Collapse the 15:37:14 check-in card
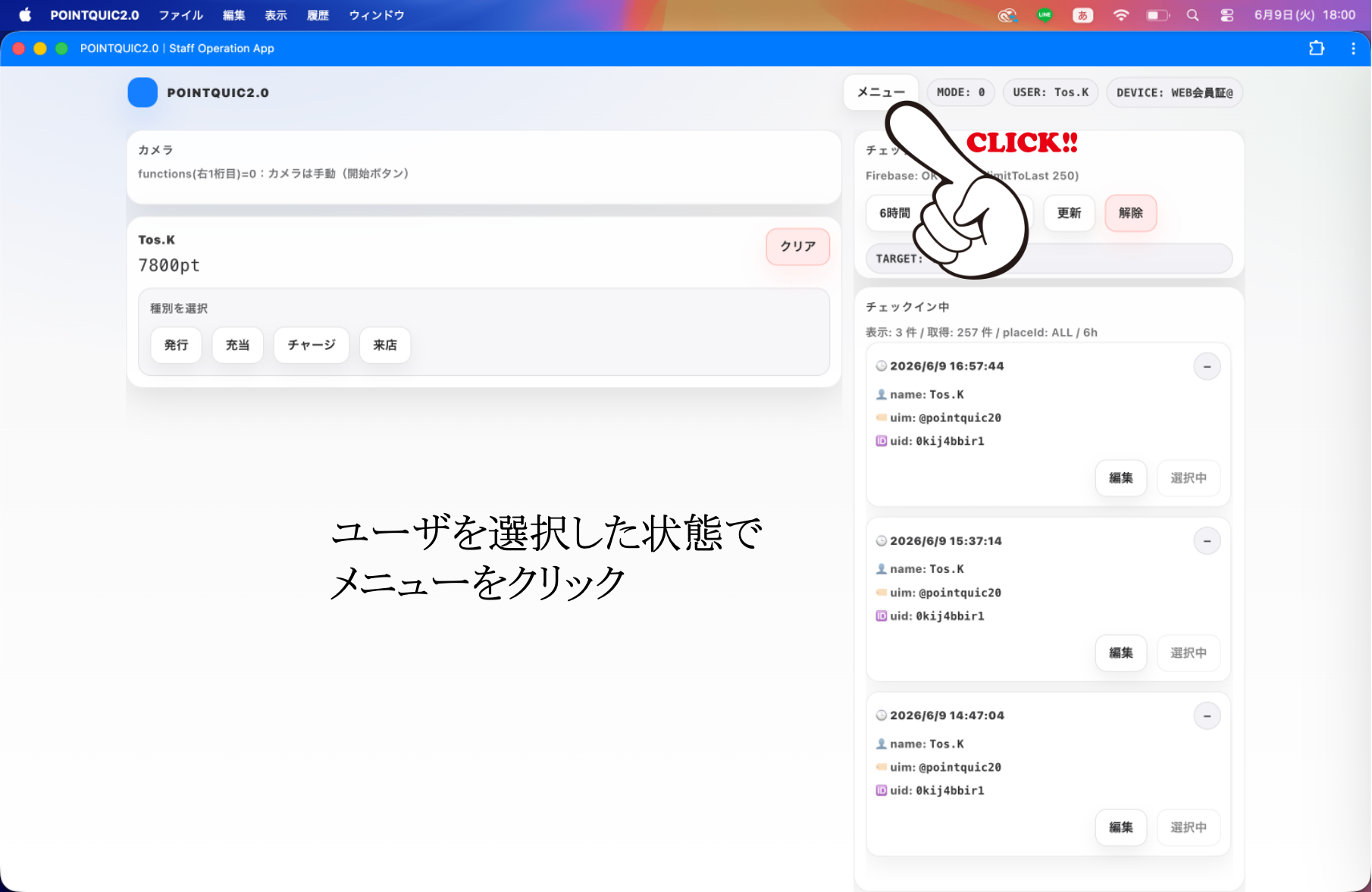The height and width of the screenshot is (892, 1372). point(1207,541)
